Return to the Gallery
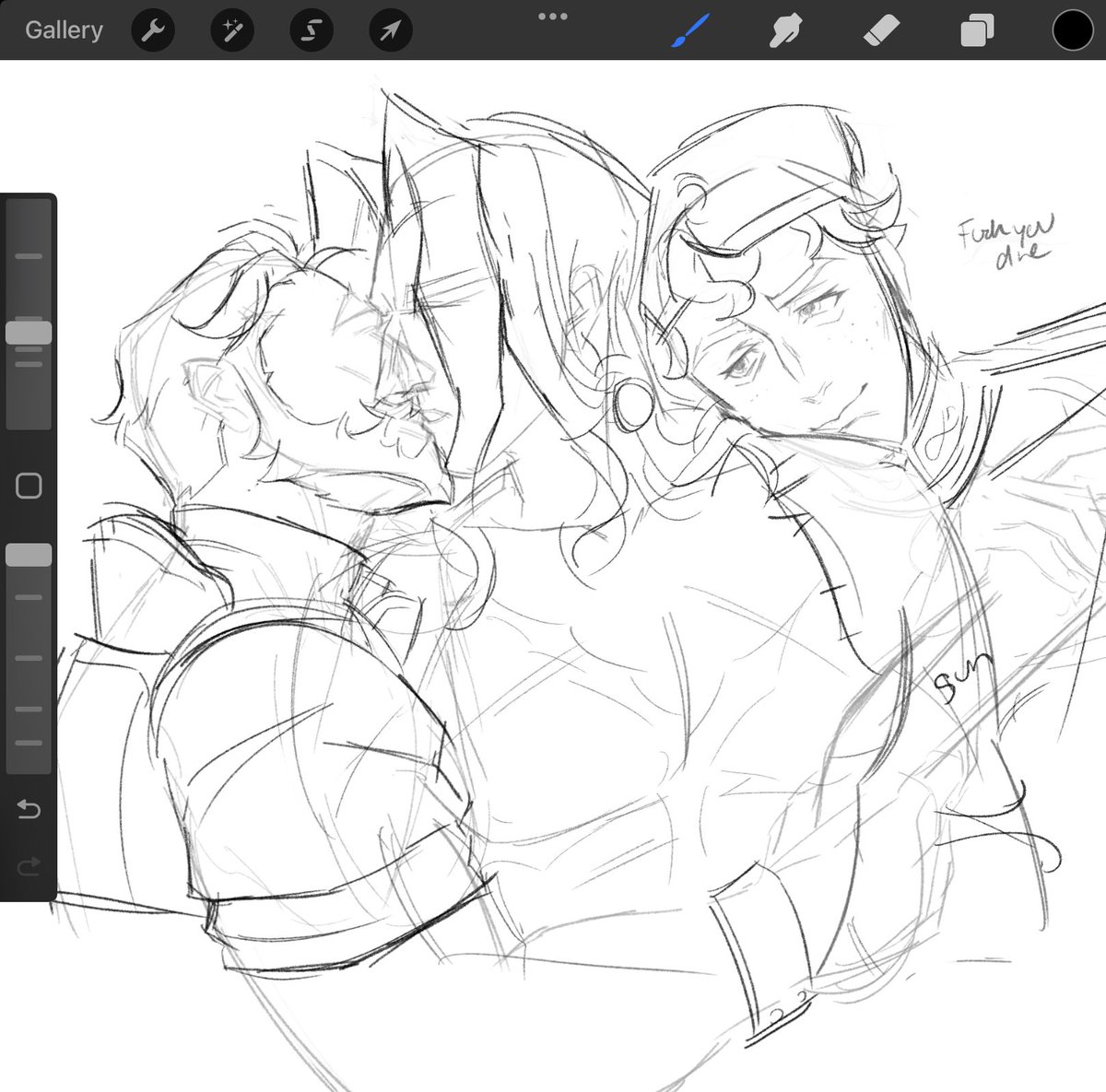1106x1092 pixels. pyautogui.click(x=64, y=30)
